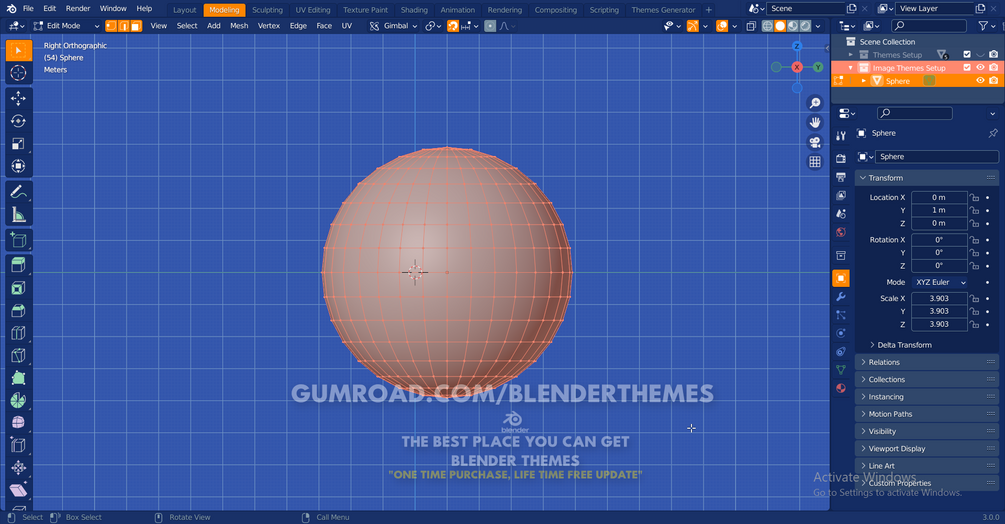Activate the Inset Faces tool

click(x=19, y=288)
